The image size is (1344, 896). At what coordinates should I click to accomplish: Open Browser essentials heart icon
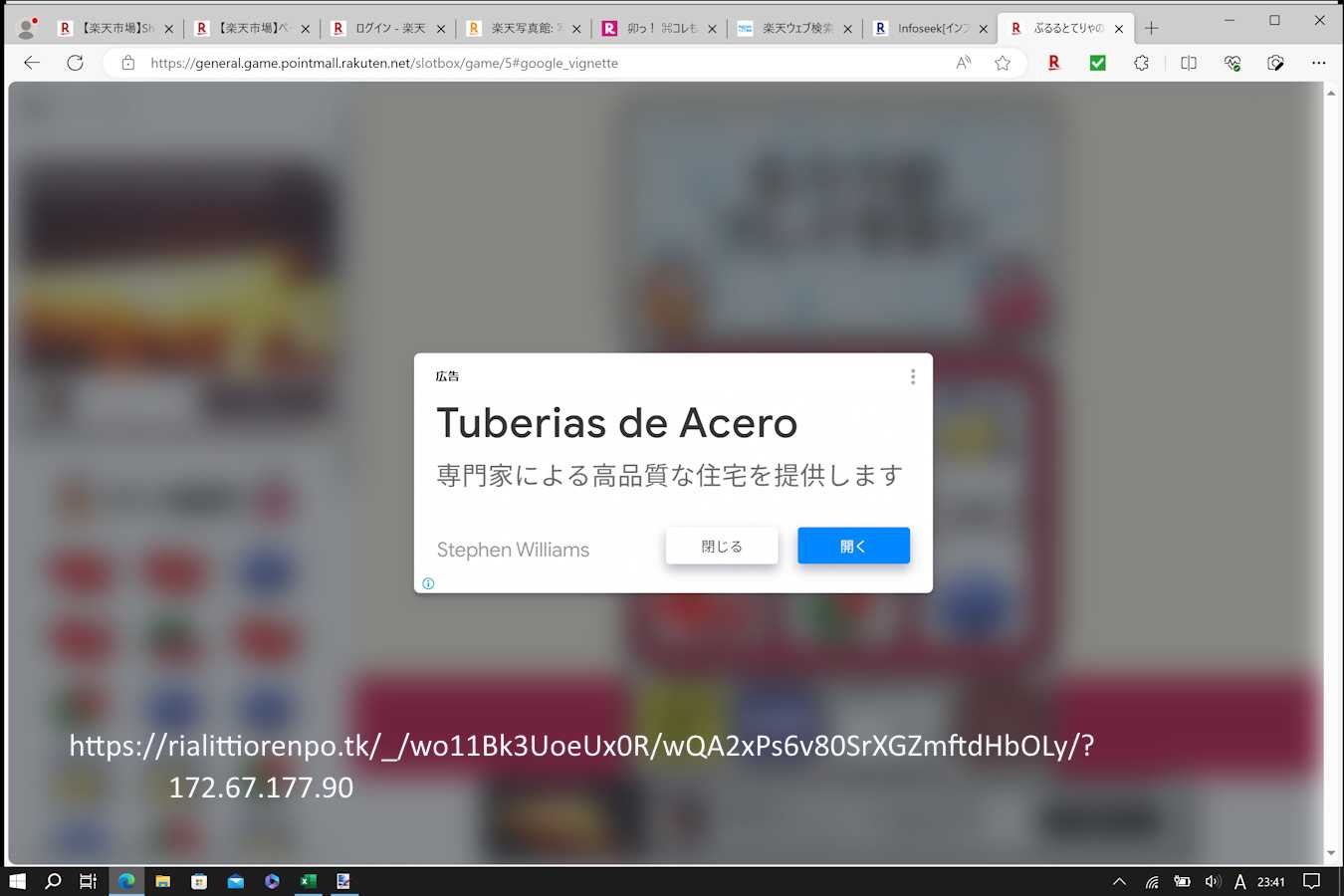pos(1232,63)
